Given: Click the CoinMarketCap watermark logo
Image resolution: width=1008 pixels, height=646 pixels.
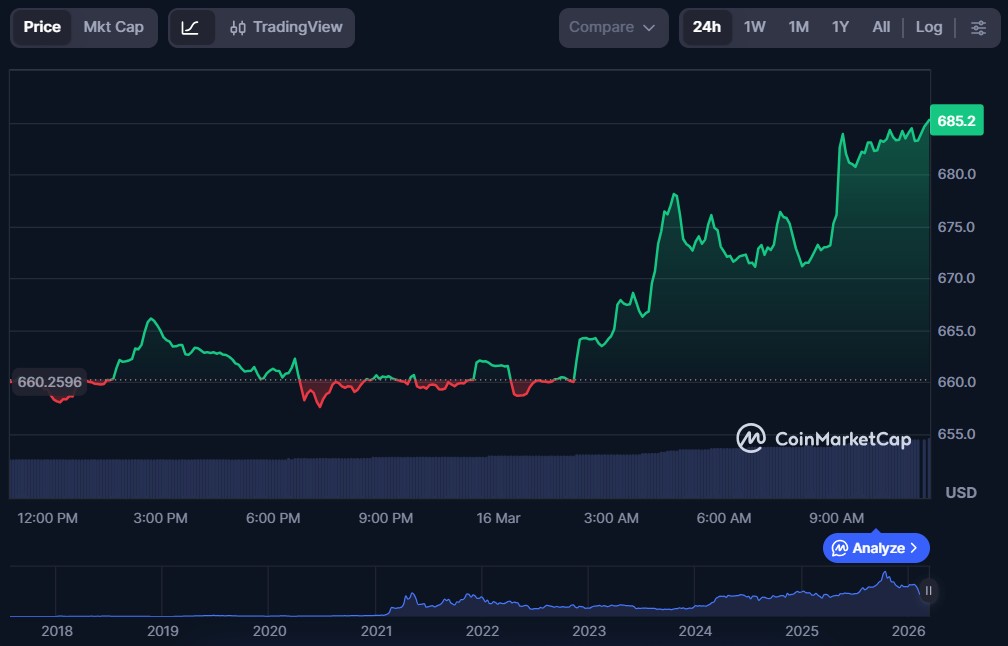Looking at the screenshot, I should point(823,438).
